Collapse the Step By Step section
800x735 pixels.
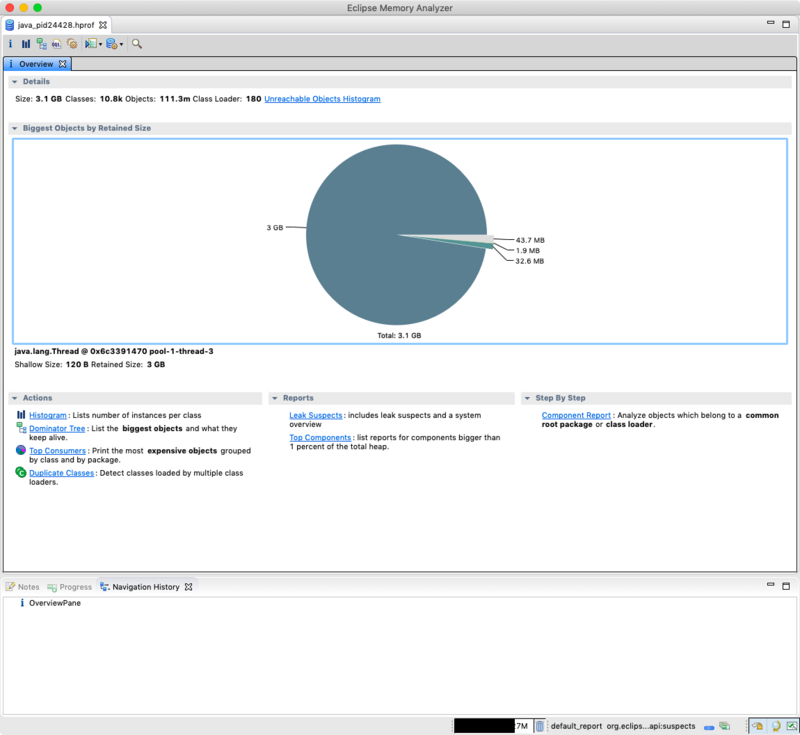pos(528,398)
